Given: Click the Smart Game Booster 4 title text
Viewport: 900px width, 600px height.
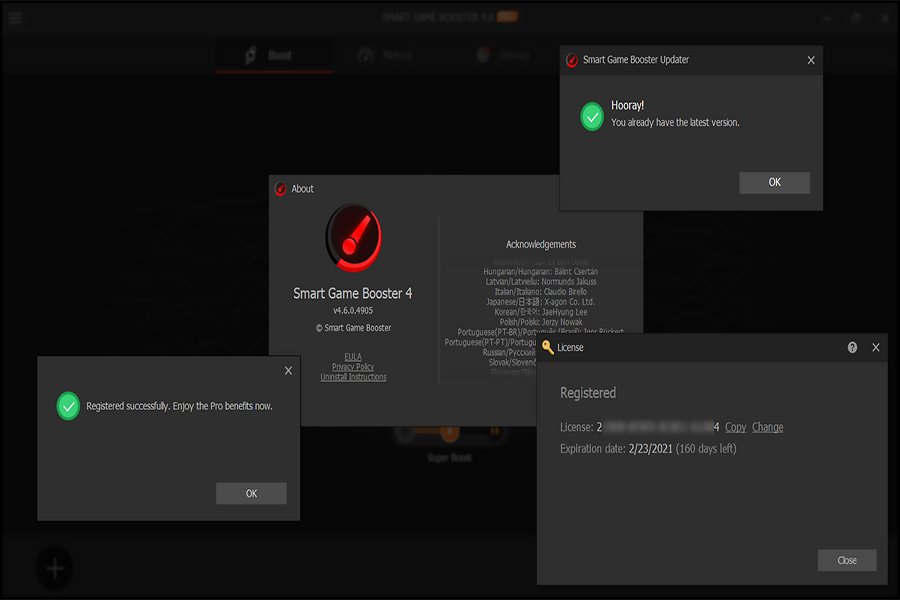Looking at the screenshot, I should (352, 293).
